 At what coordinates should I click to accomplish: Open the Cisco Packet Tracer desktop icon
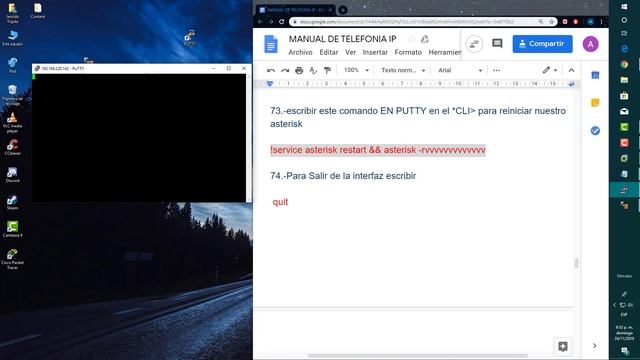12,259
